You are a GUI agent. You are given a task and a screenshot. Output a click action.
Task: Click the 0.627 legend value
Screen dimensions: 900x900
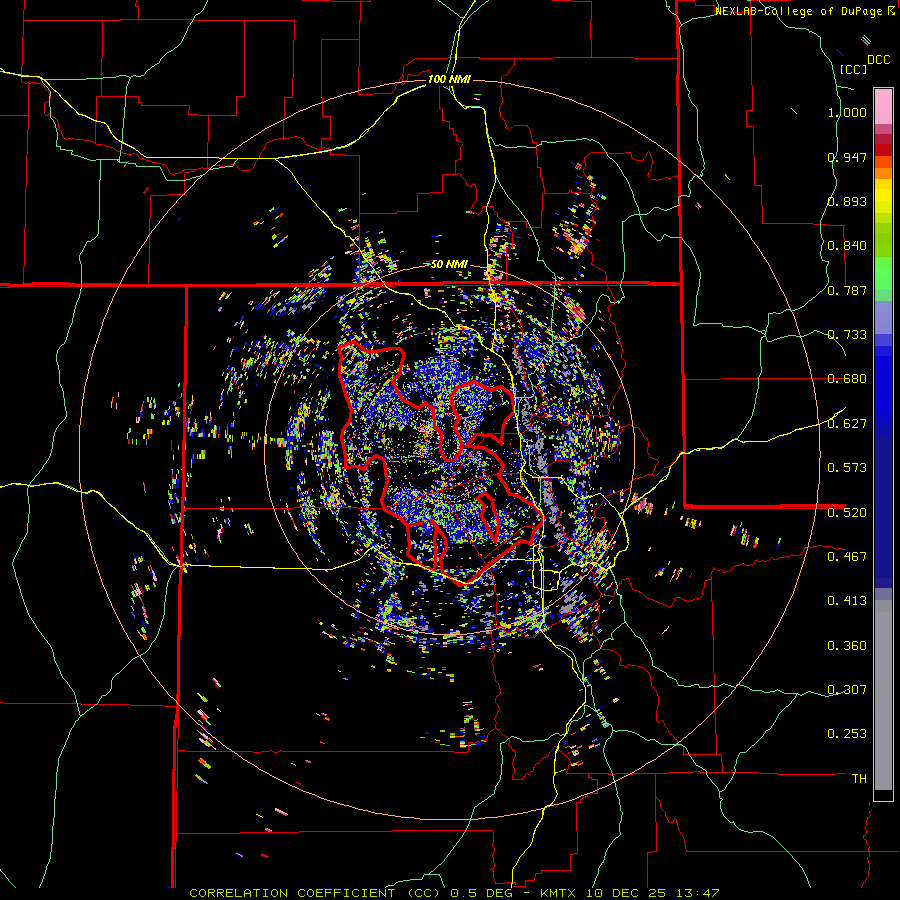847,424
